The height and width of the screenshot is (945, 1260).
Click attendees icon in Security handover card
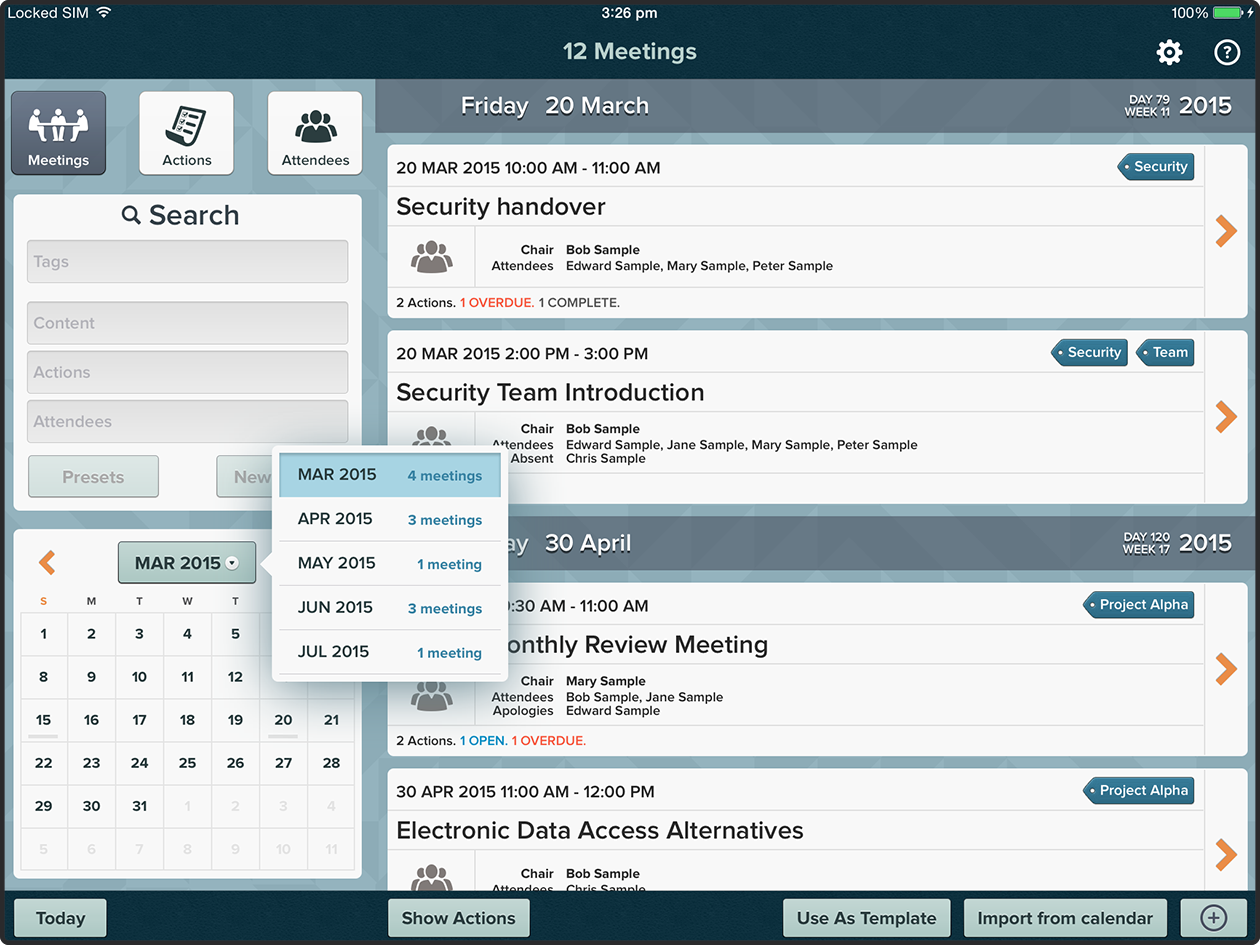point(431,257)
